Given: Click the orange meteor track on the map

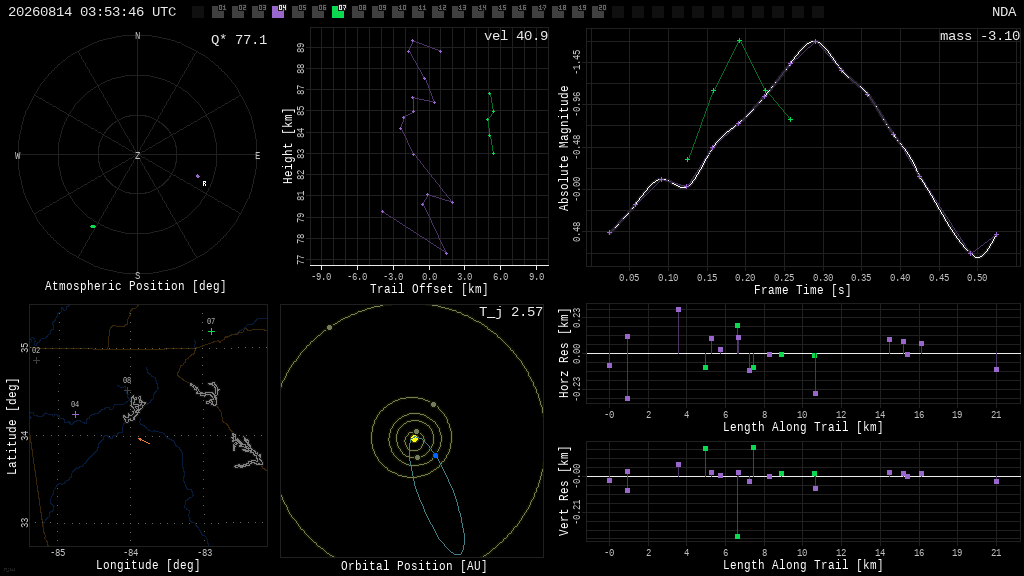Looking at the screenshot, I should (144, 441).
